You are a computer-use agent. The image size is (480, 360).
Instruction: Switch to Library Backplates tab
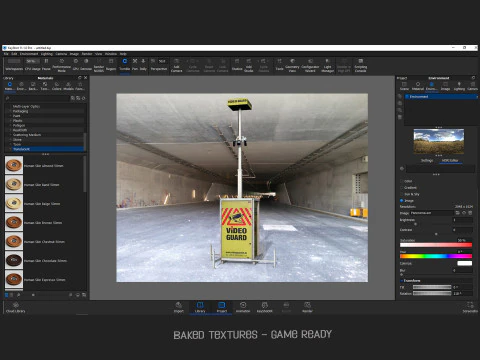(33, 86)
